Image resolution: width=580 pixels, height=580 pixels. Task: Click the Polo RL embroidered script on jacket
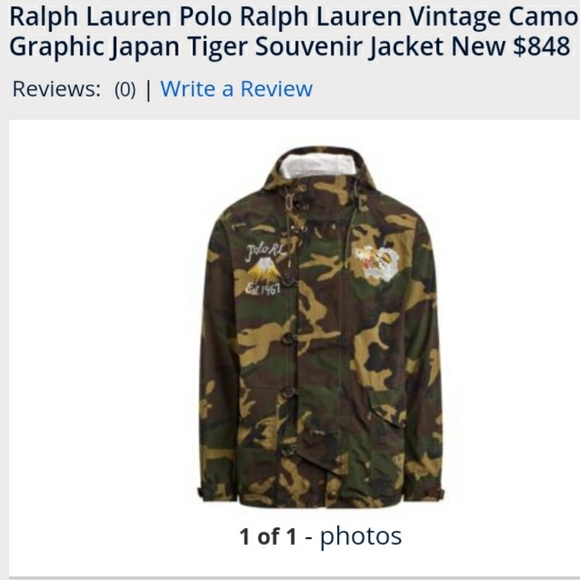(265, 252)
